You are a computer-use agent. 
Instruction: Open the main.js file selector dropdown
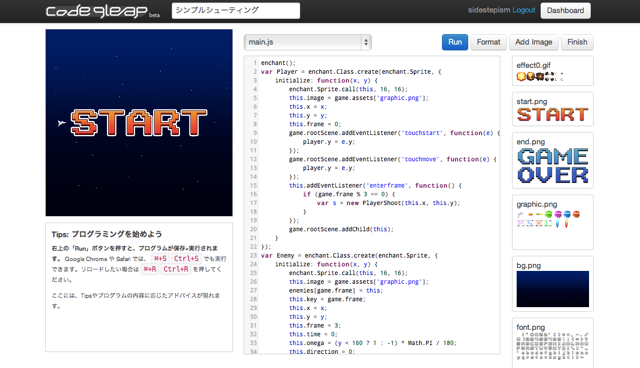(307, 42)
